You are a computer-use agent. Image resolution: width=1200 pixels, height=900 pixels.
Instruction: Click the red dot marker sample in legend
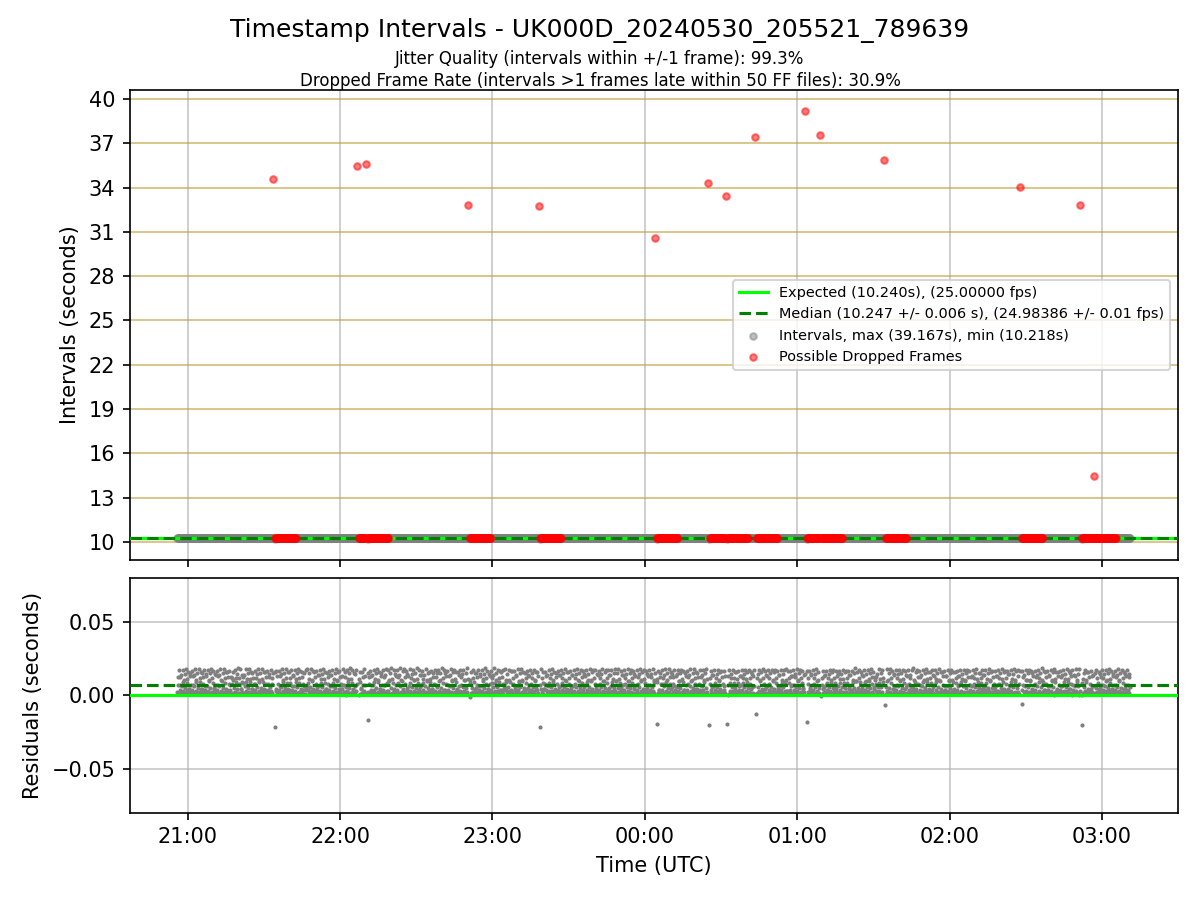coord(754,356)
